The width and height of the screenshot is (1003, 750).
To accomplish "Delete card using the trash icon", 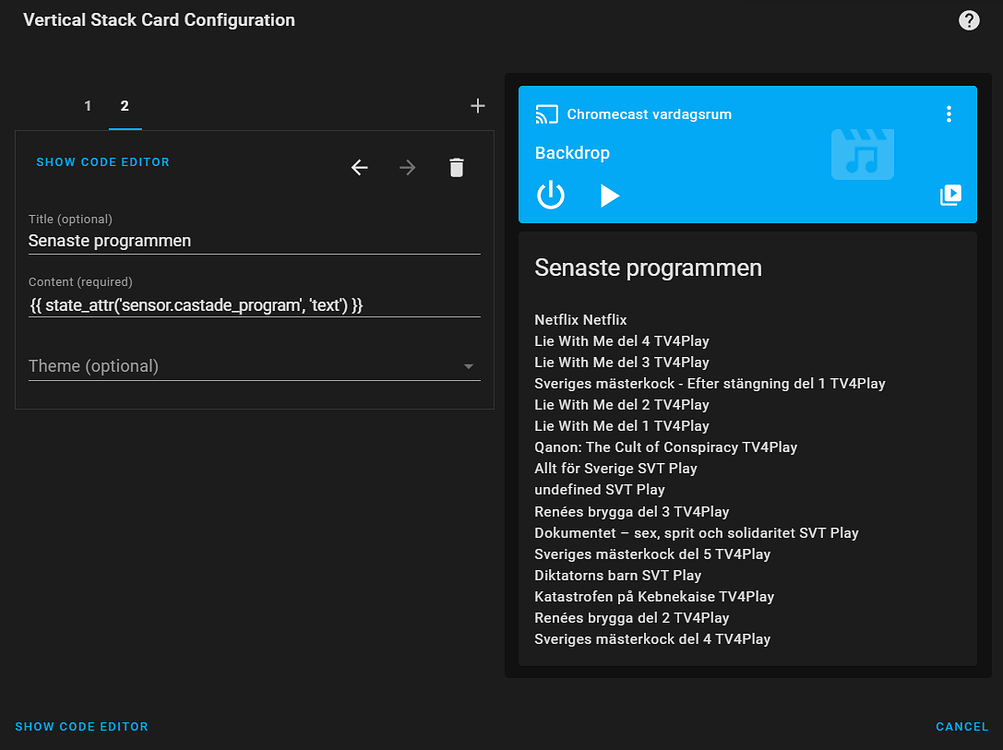I will point(456,168).
